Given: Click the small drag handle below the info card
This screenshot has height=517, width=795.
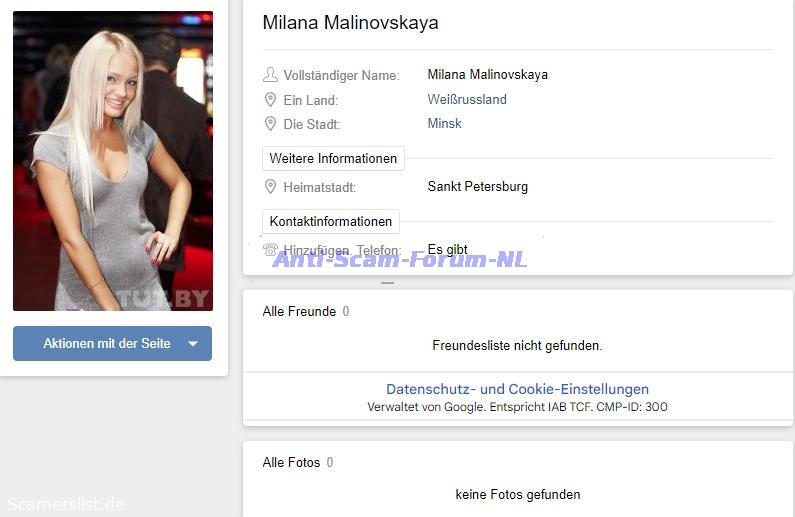Looking at the screenshot, I should [387, 283].
